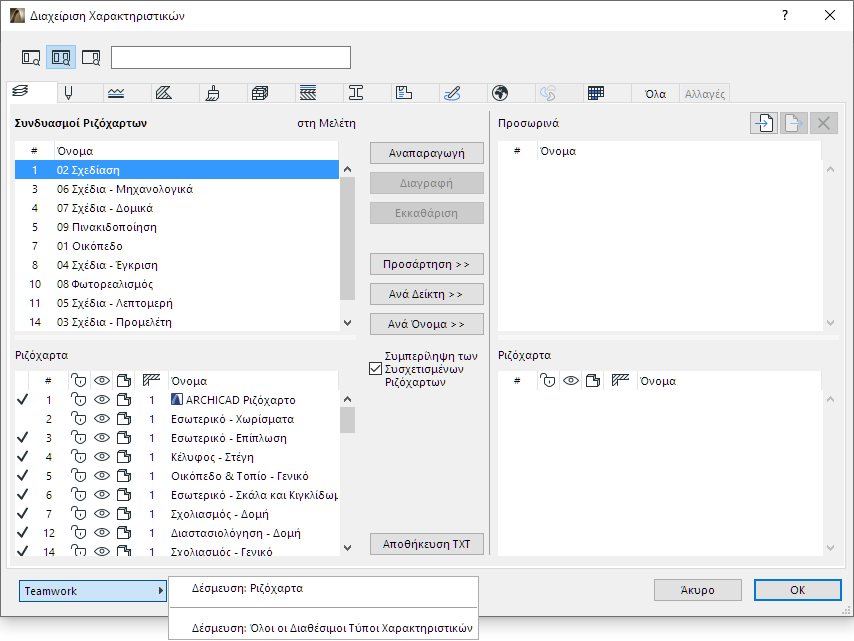Click the 'Αποθήκευση TXT' button
The image size is (854, 641).
(427, 544)
